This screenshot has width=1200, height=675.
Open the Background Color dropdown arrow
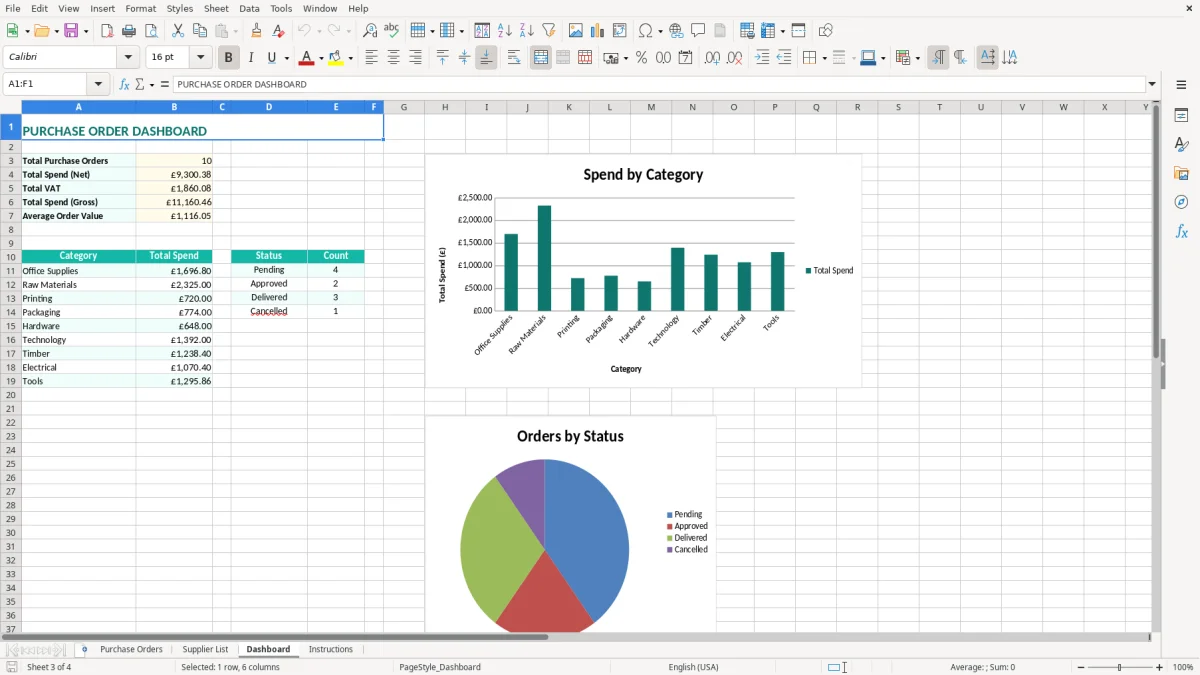click(350, 58)
